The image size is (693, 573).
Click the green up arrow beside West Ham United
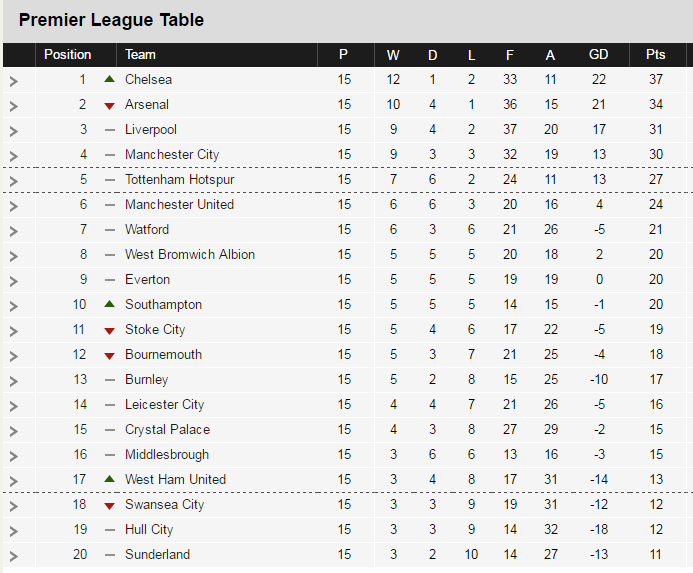point(110,479)
